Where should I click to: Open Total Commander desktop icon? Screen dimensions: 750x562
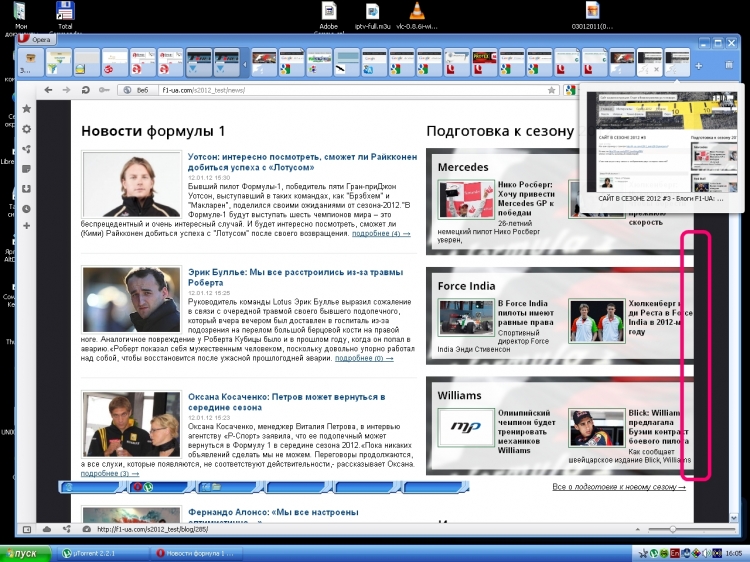pos(65,17)
